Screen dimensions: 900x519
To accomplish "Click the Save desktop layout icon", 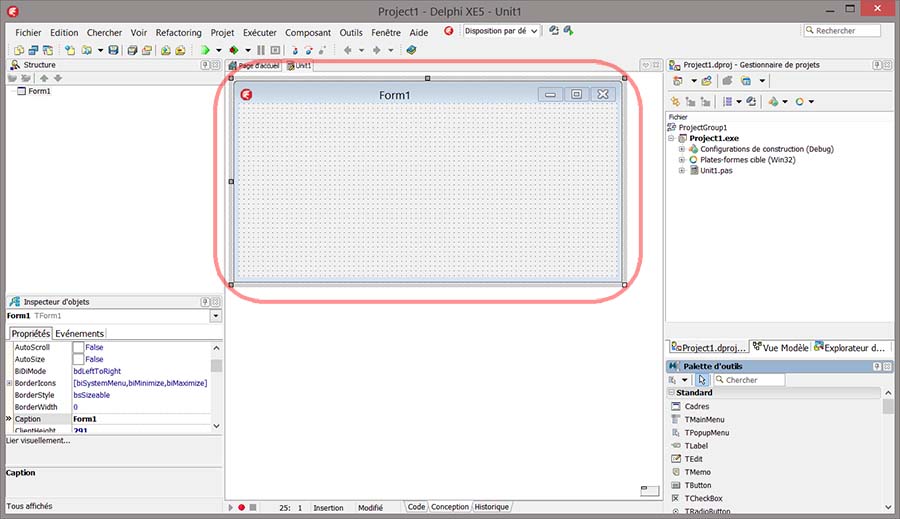I will pyautogui.click(x=554, y=30).
